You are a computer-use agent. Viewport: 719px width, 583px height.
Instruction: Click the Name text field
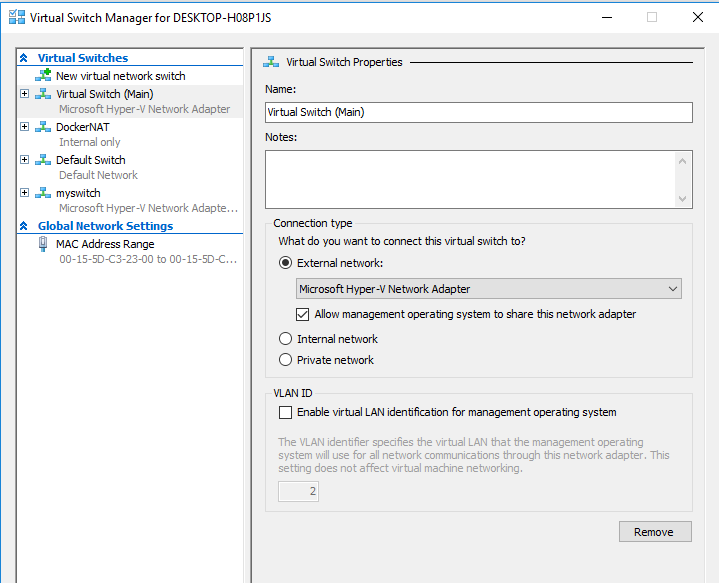tap(479, 112)
